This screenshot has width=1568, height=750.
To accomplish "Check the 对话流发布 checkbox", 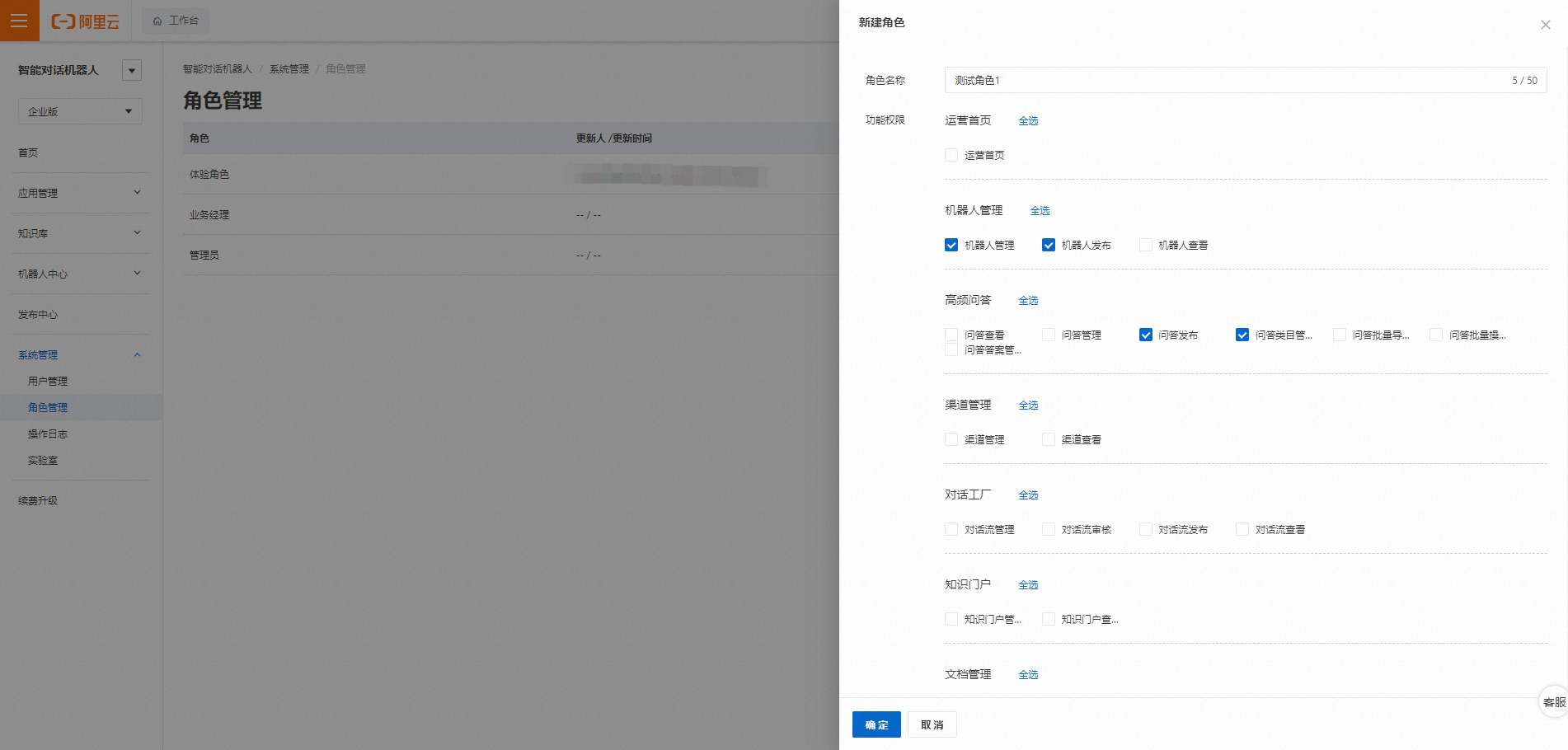I will (x=1146, y=529).
